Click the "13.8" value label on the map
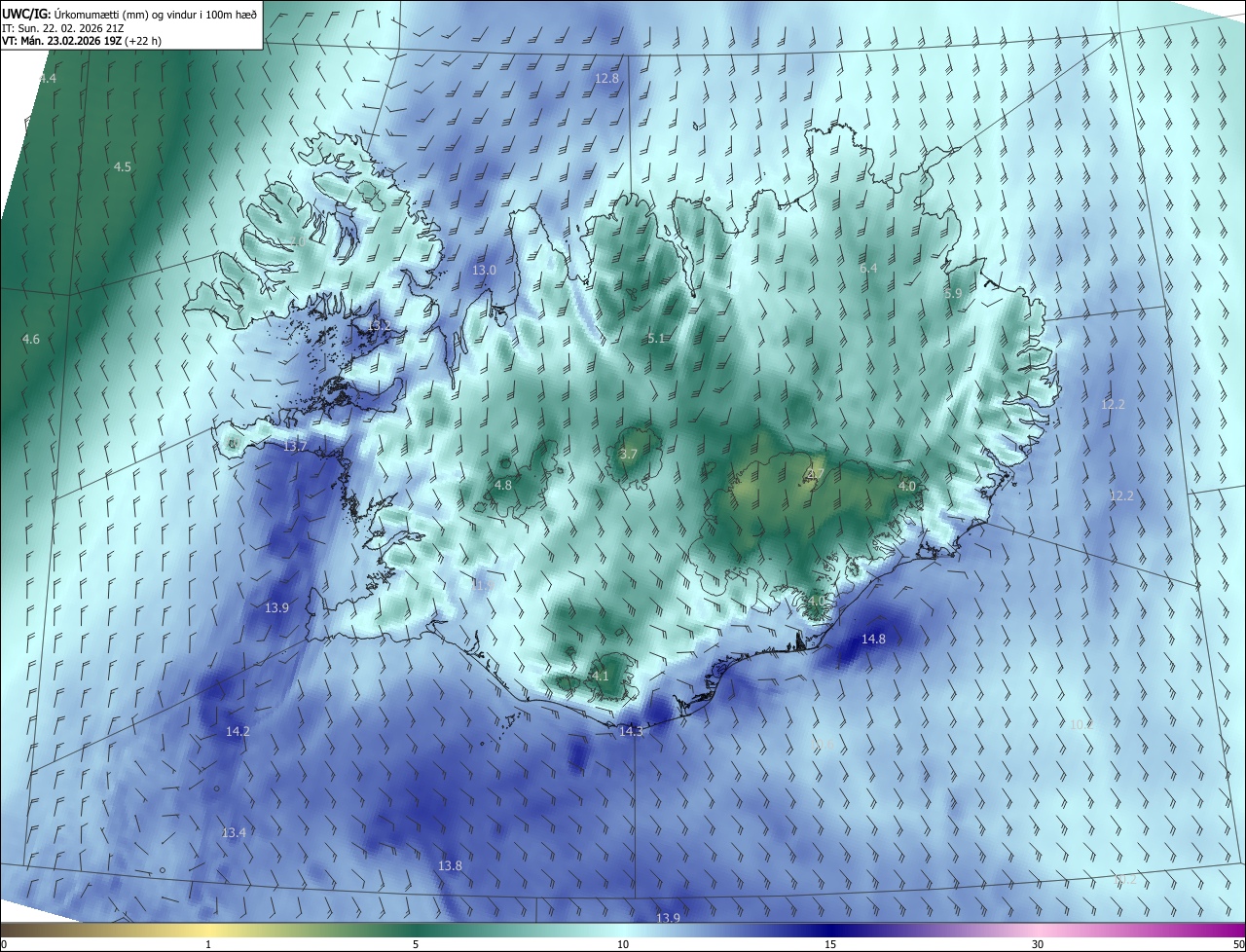This screenshot has width=1246, height=952. pos(450,866)
